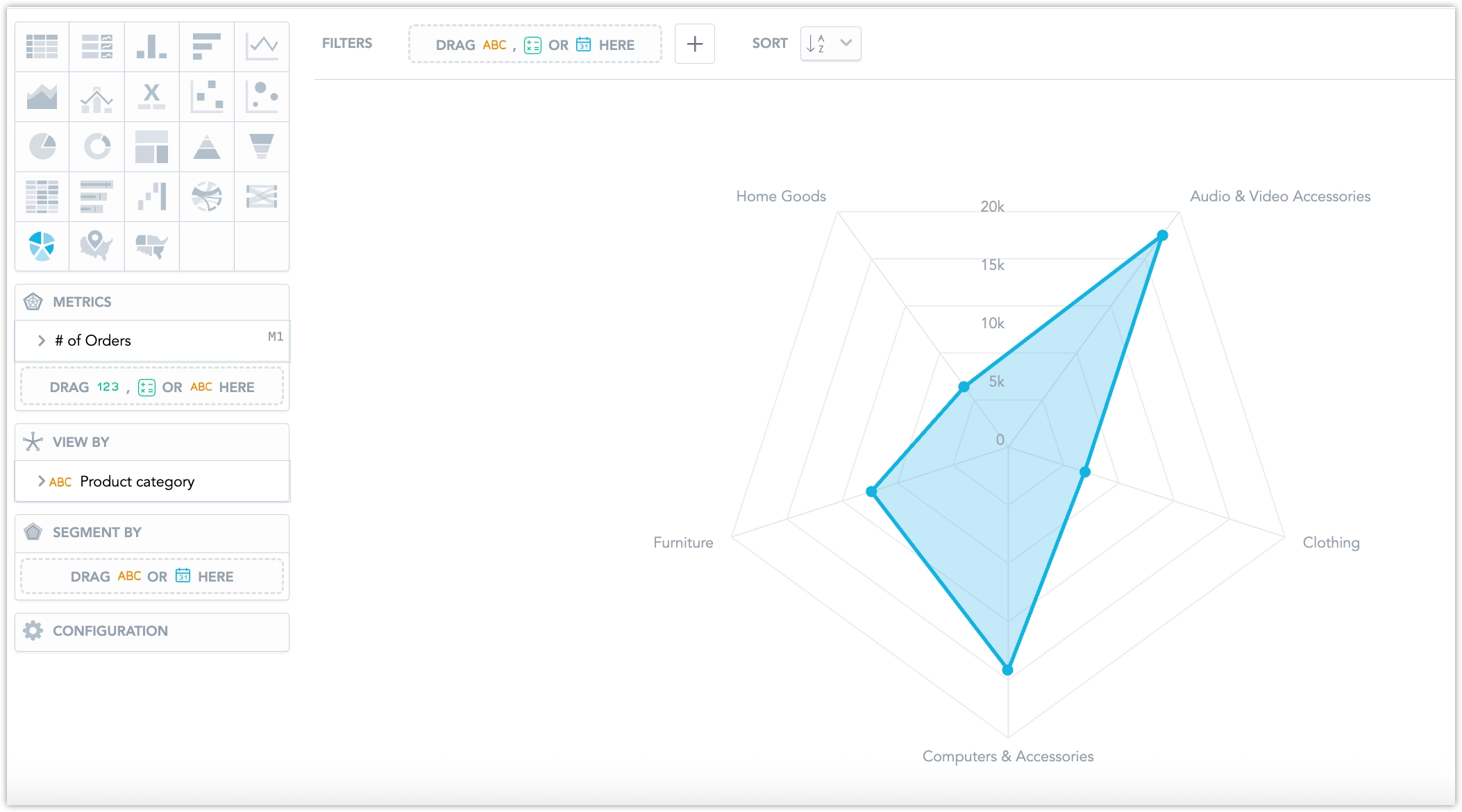Select the Treemap visualization
Screen dimensions: 1462x812
point(151,146)
